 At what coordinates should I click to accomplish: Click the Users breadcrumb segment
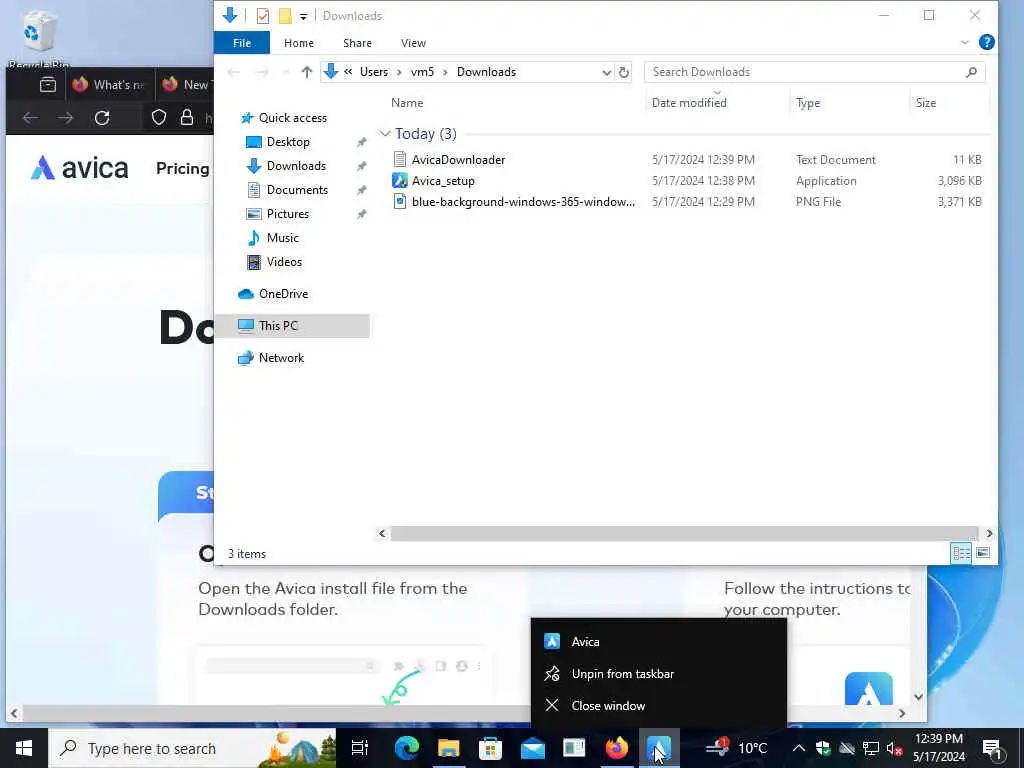[x=374, y=72]
